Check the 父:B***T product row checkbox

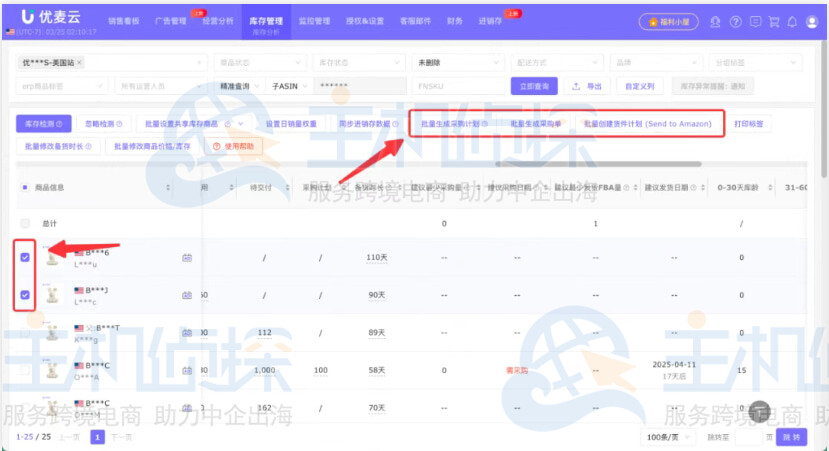pyautogui.click(x=25, y=333)
